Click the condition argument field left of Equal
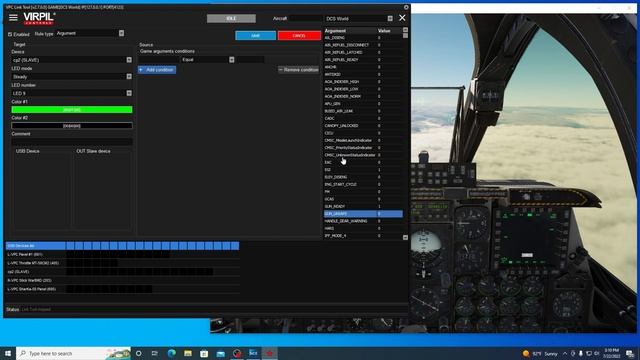 point(159,60)
